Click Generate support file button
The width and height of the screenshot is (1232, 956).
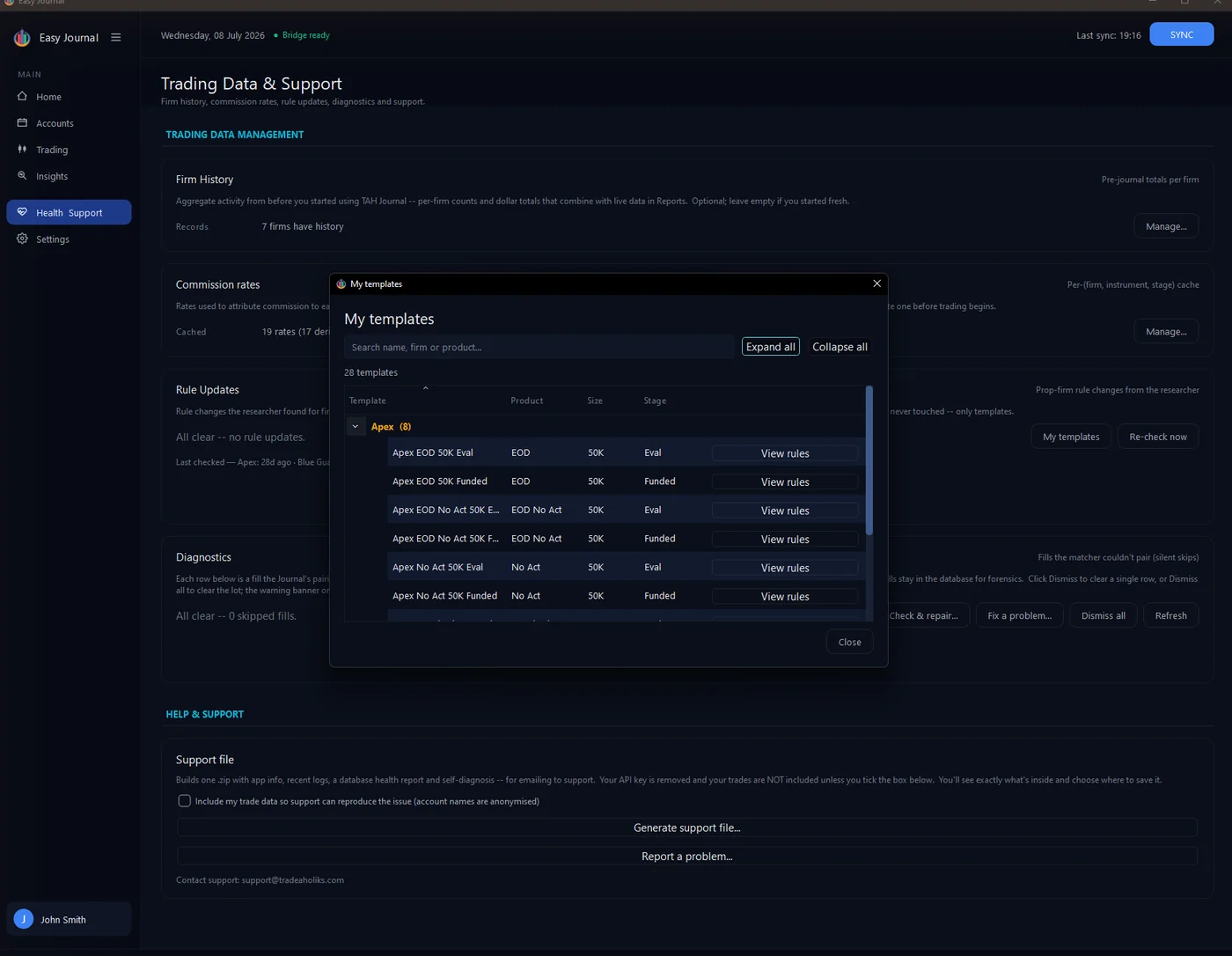coord(687,827)
